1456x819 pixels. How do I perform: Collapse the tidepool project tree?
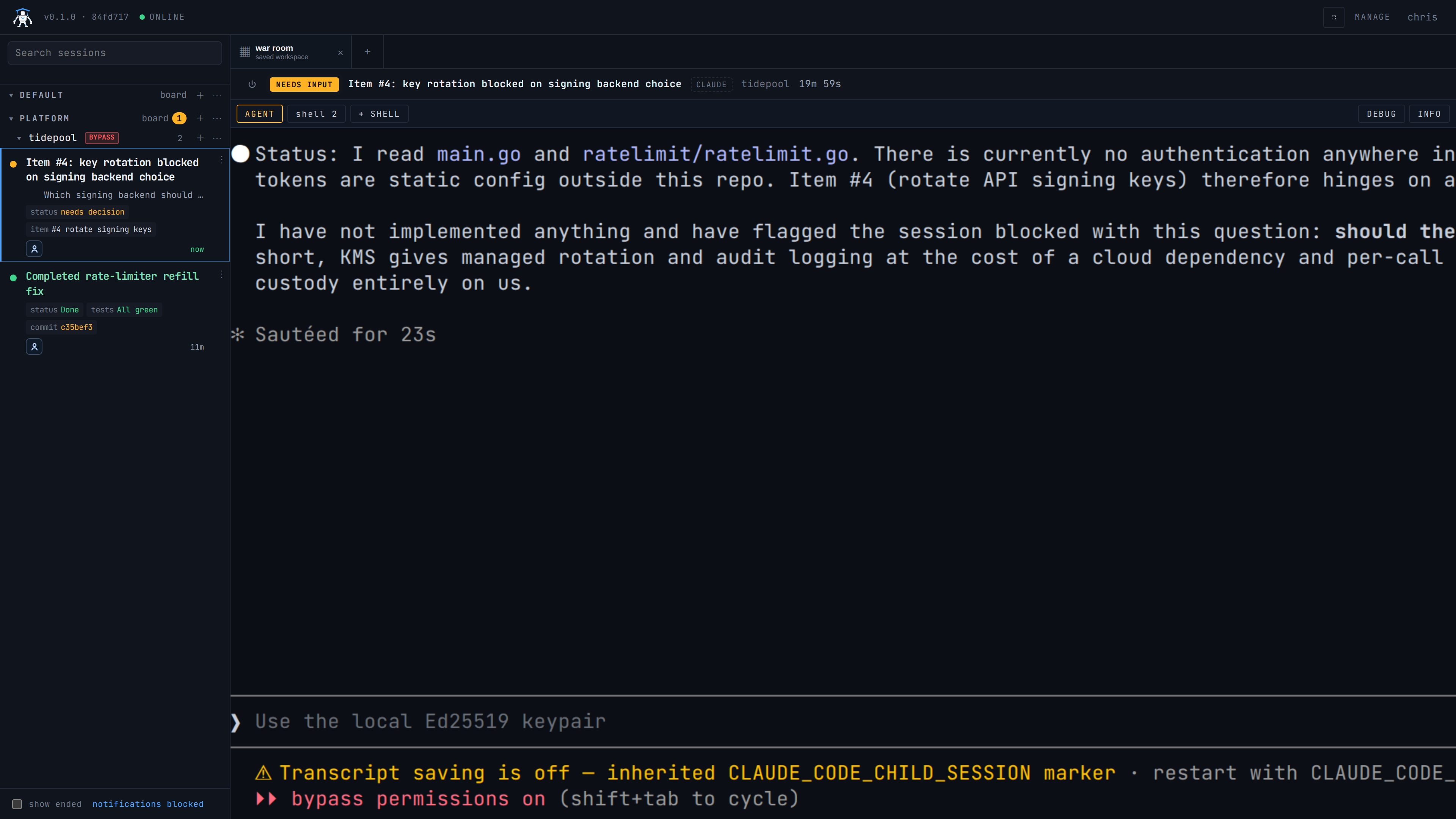19,138
